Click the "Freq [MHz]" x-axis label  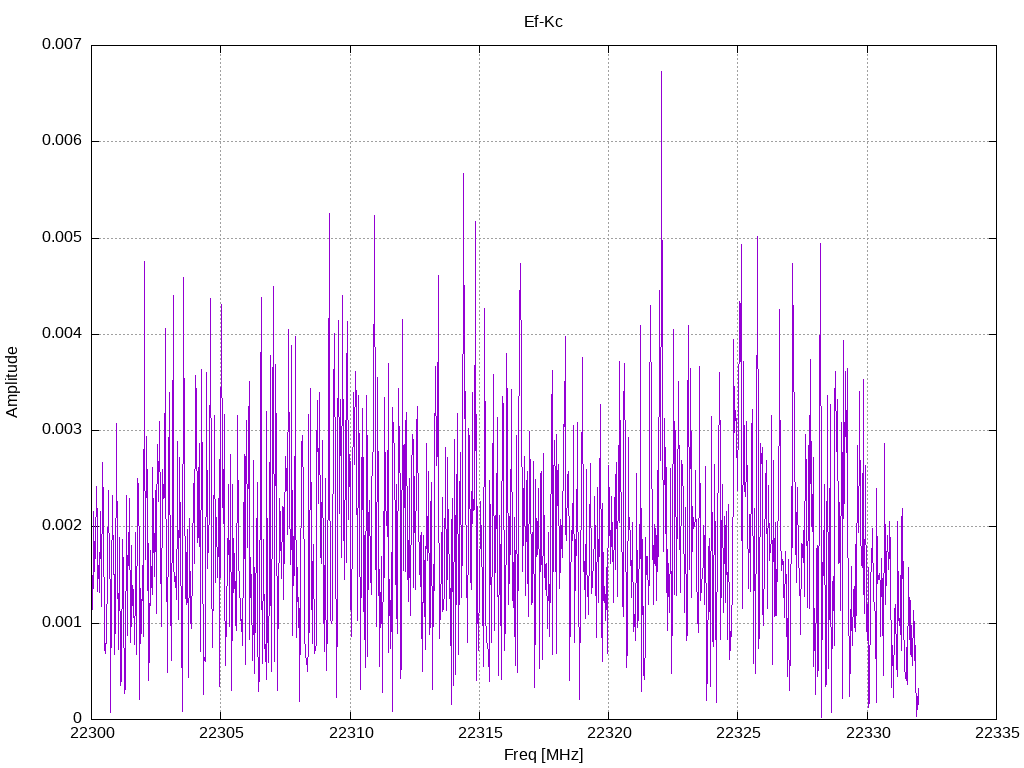pyautogui.click(x=543, y=755)
